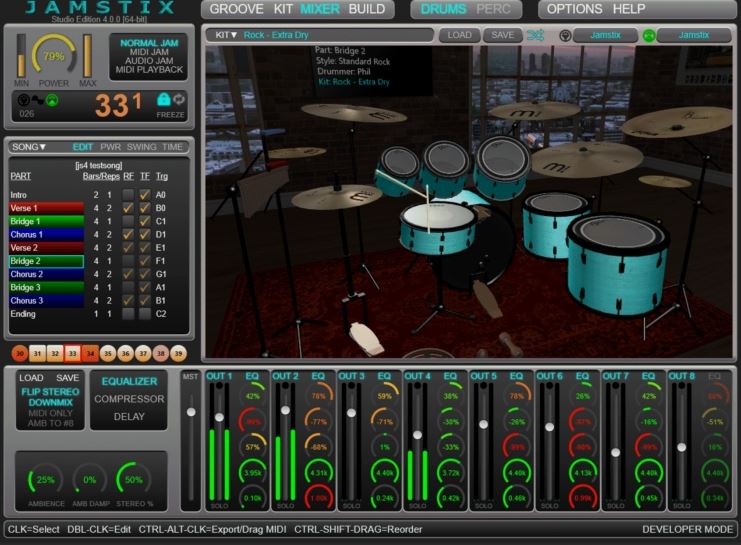Click the gray head icon next to first Jamstix button

coord(565,35)
